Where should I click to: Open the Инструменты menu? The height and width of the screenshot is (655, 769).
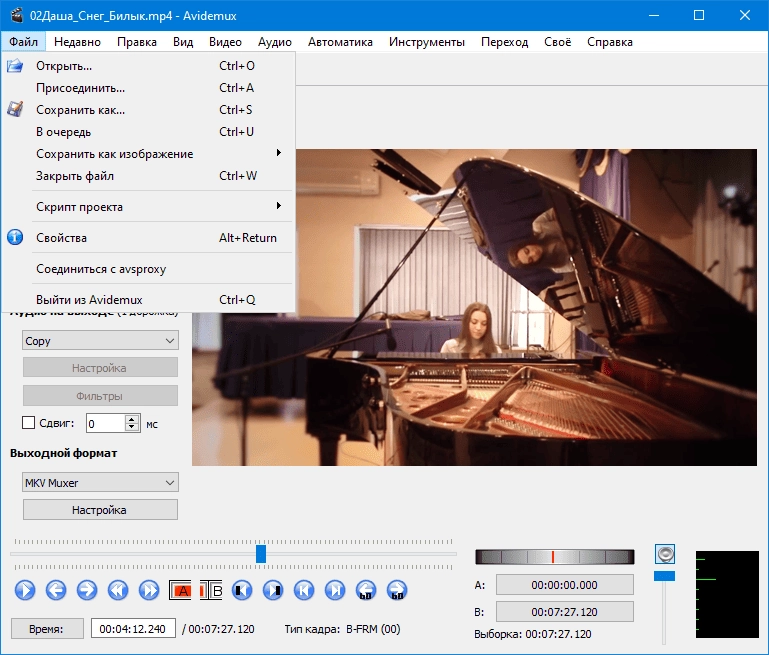tap(427, 42)
